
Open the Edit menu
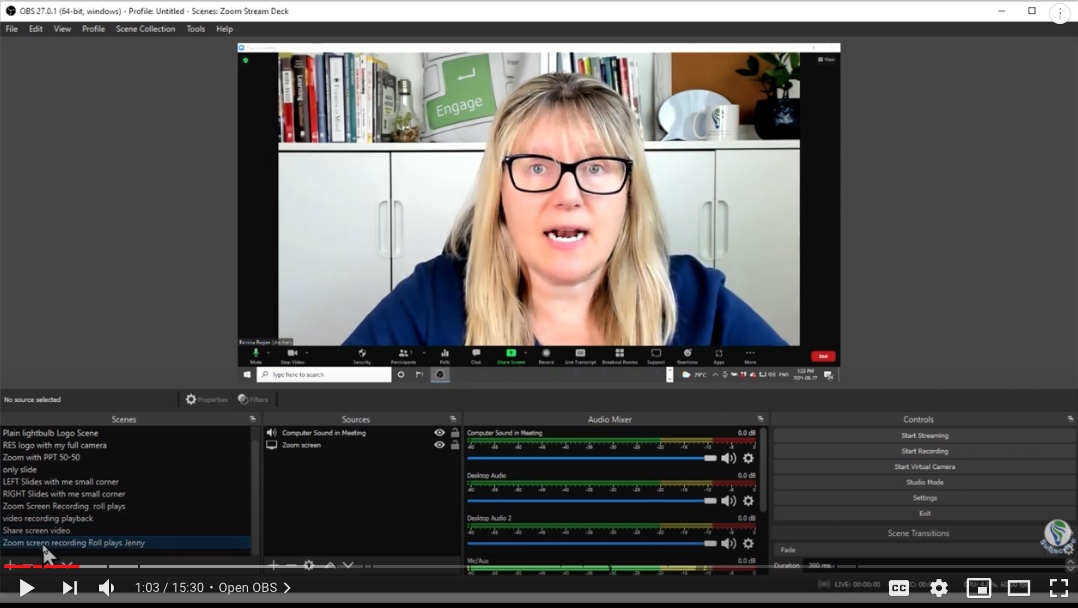[36, 29]
